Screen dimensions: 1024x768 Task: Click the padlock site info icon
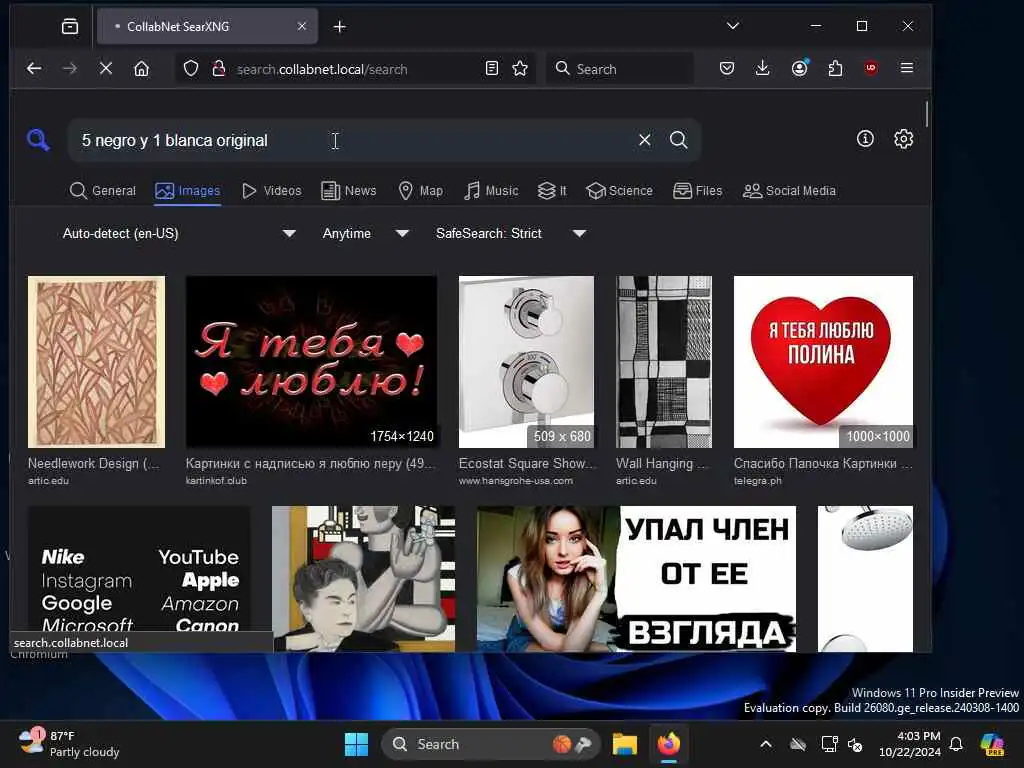click(x=219, y=69)
